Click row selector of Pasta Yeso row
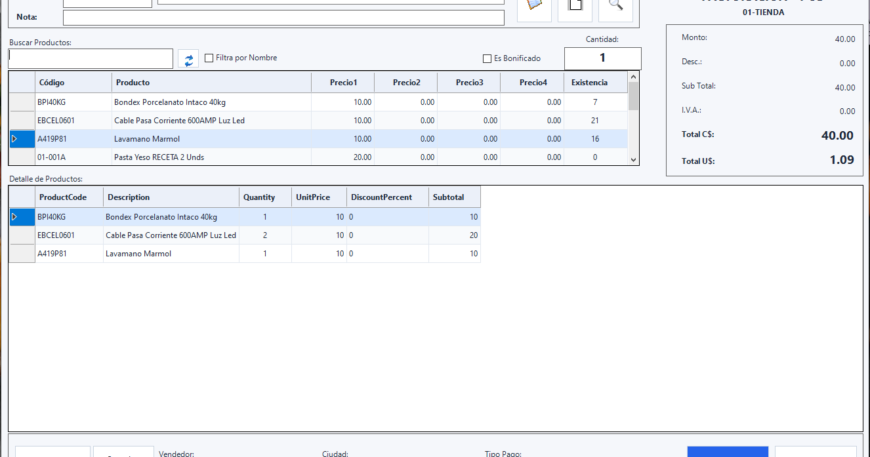 22,157
